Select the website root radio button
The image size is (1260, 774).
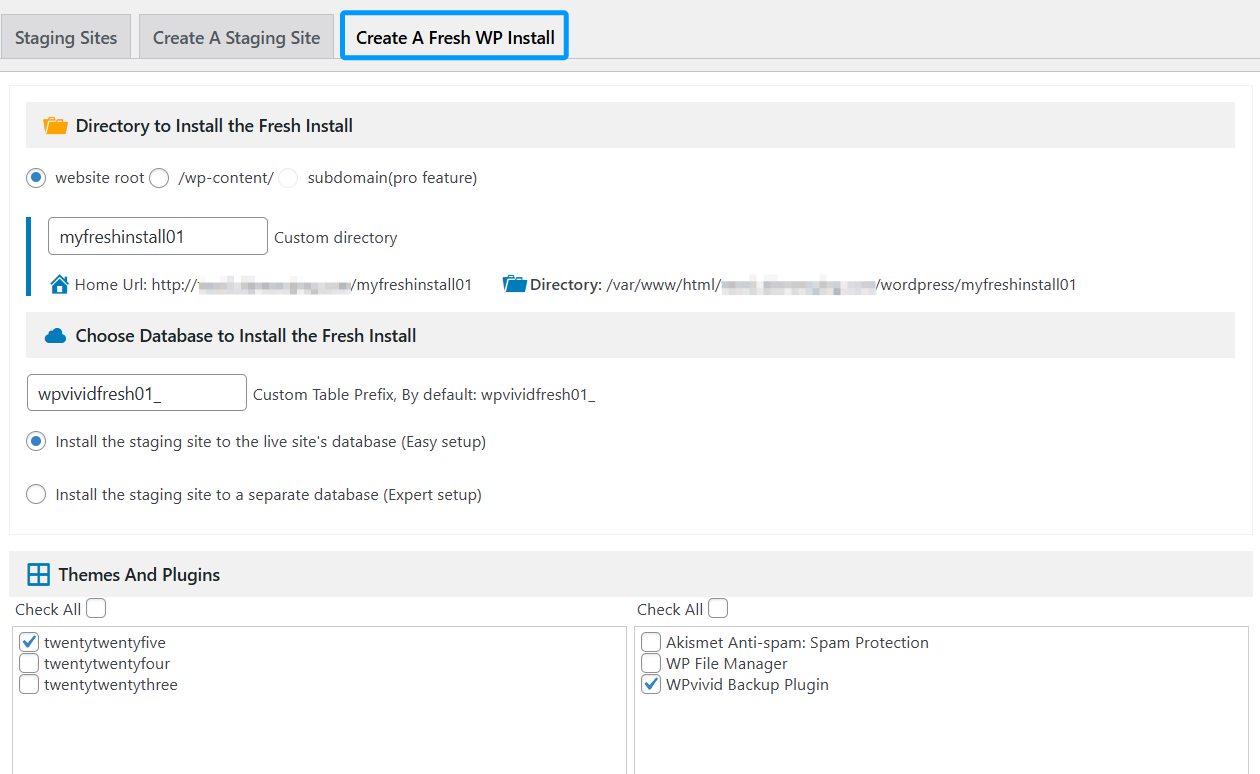click(x=37, y=178)
